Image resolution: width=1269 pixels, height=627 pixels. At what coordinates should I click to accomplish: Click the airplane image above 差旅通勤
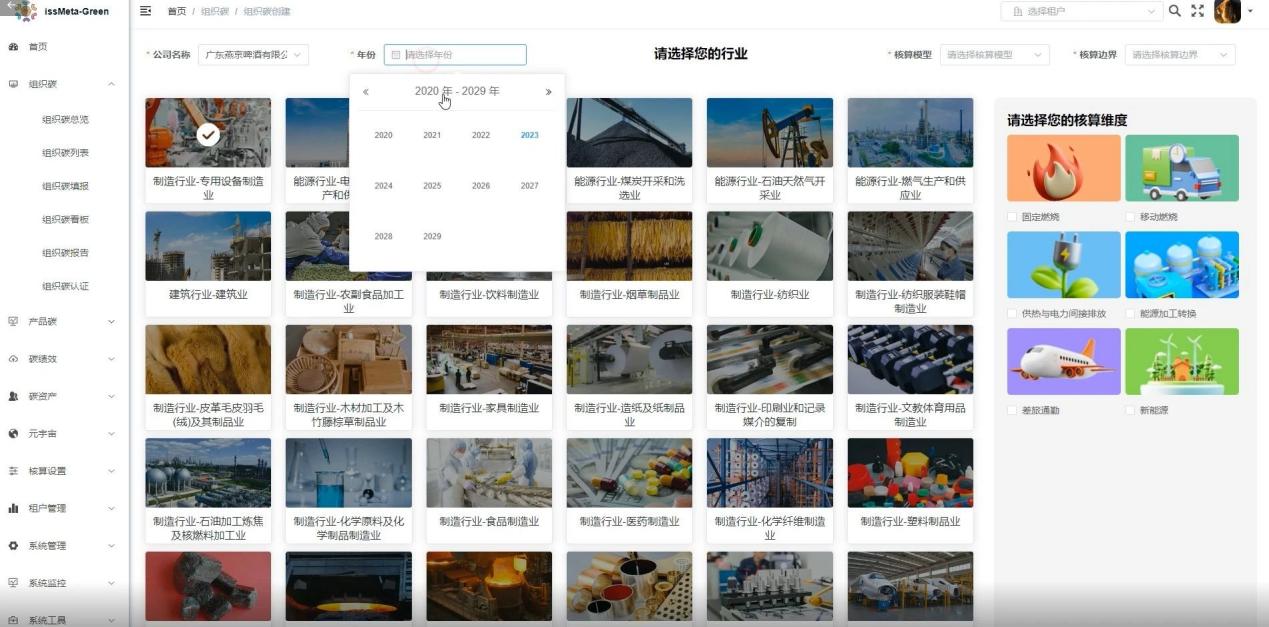tap(1063, 361)
